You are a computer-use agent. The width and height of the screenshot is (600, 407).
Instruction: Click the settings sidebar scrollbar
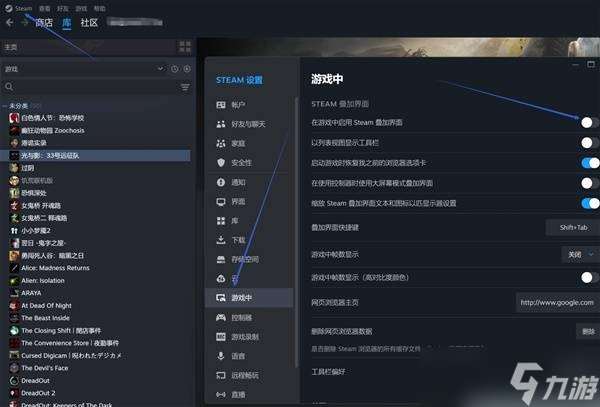pos(297,230)
